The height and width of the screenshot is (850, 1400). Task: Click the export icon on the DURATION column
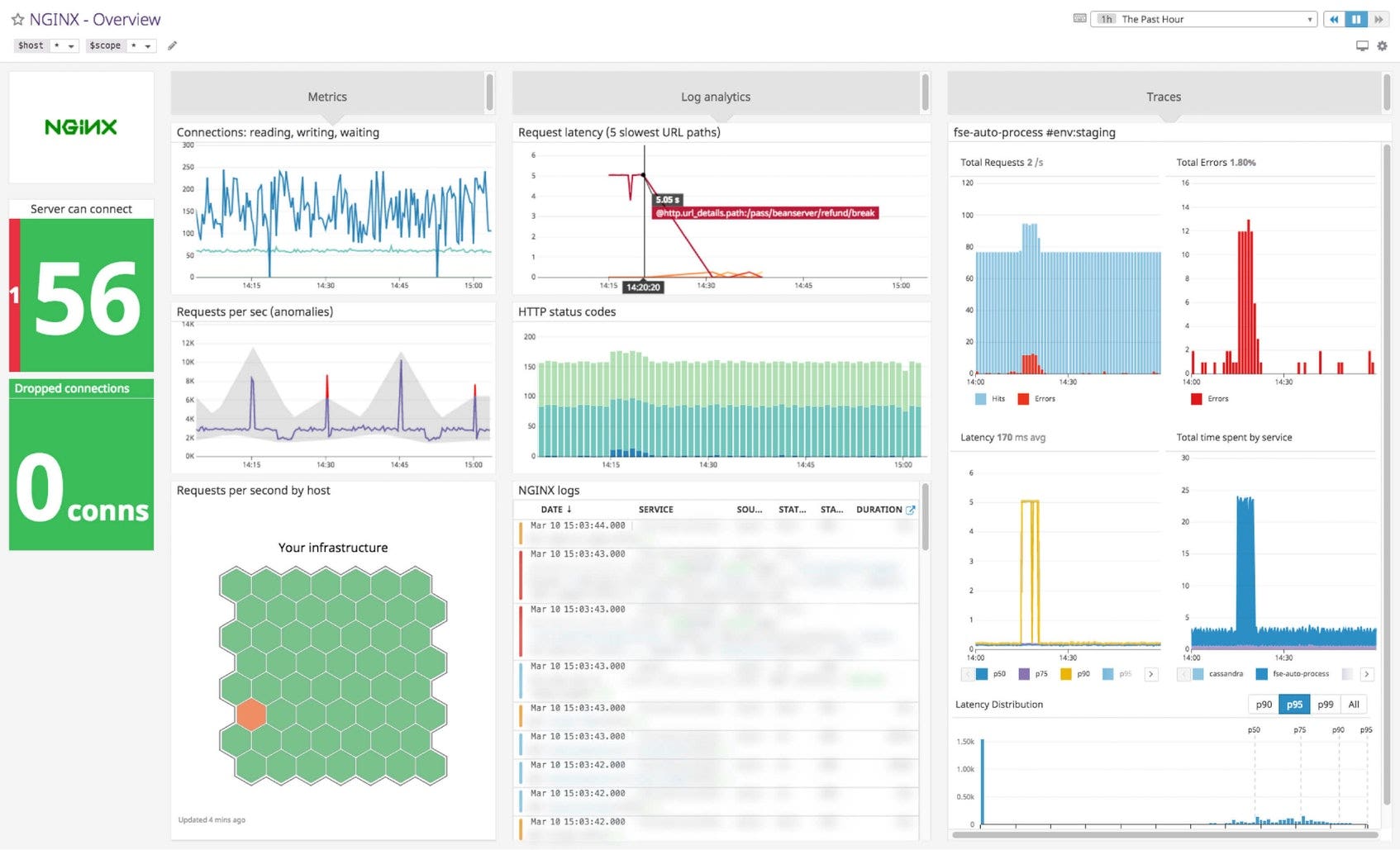click(x=912, y=510)
